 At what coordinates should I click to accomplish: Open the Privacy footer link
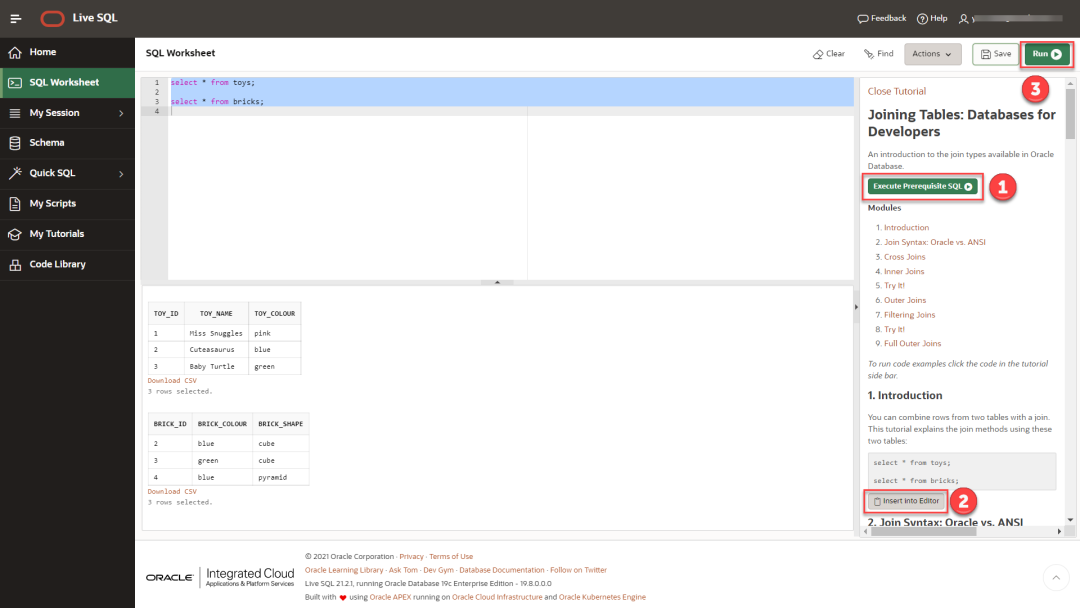tap(411, 556)
